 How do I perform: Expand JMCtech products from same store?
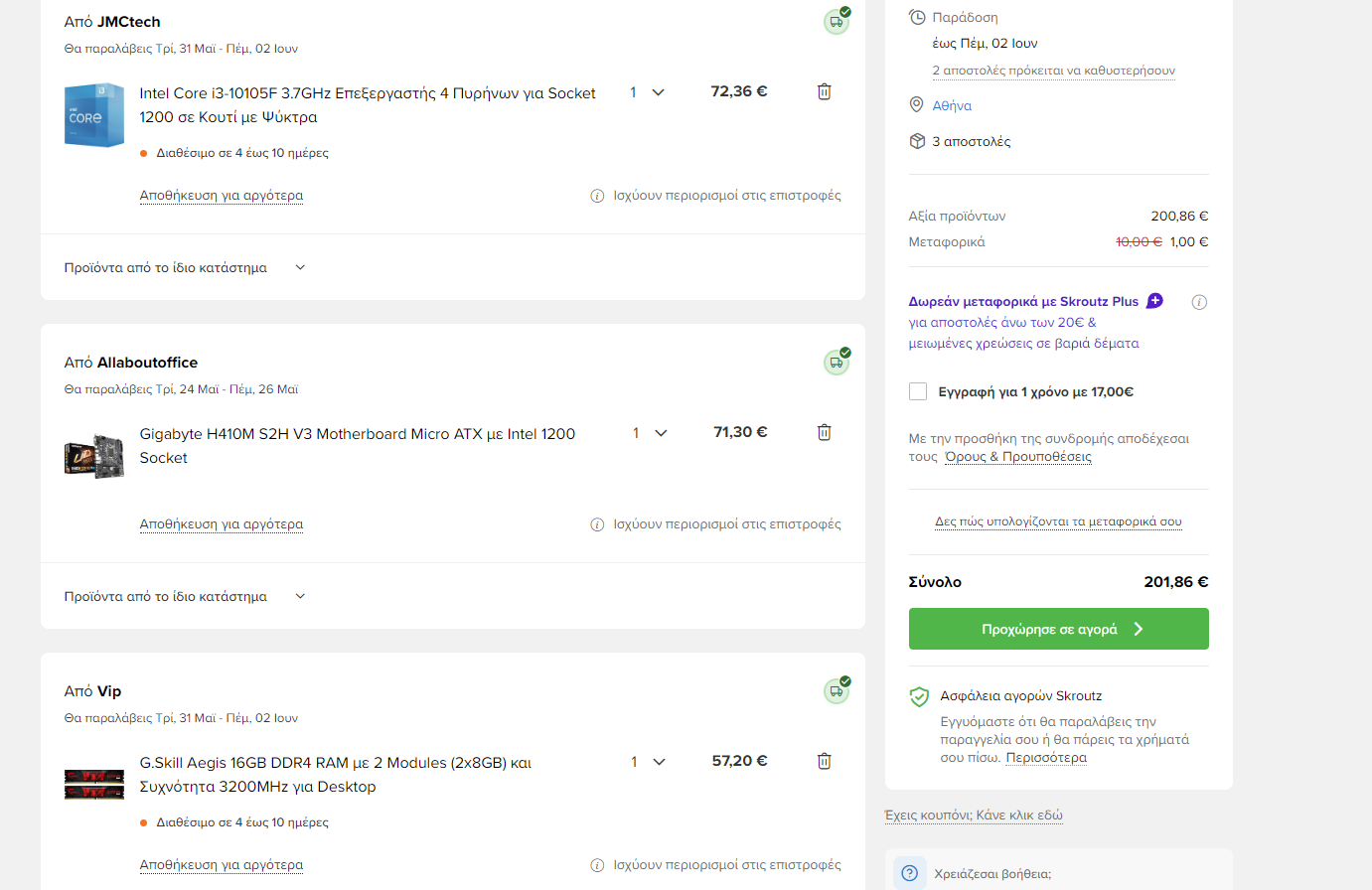click(x=185, y=267)
